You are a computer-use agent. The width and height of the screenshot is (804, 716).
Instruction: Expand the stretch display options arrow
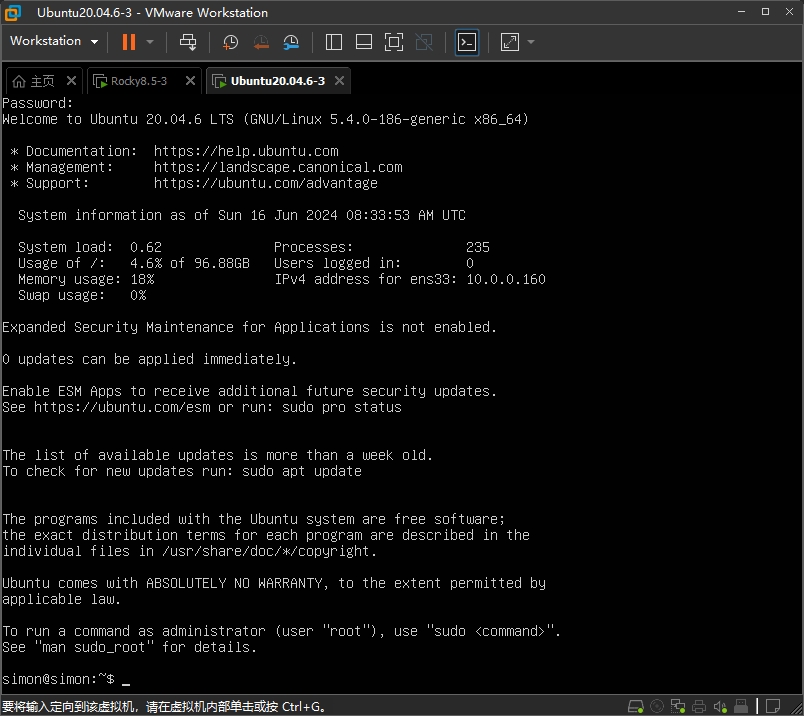[x=531, y=42]
